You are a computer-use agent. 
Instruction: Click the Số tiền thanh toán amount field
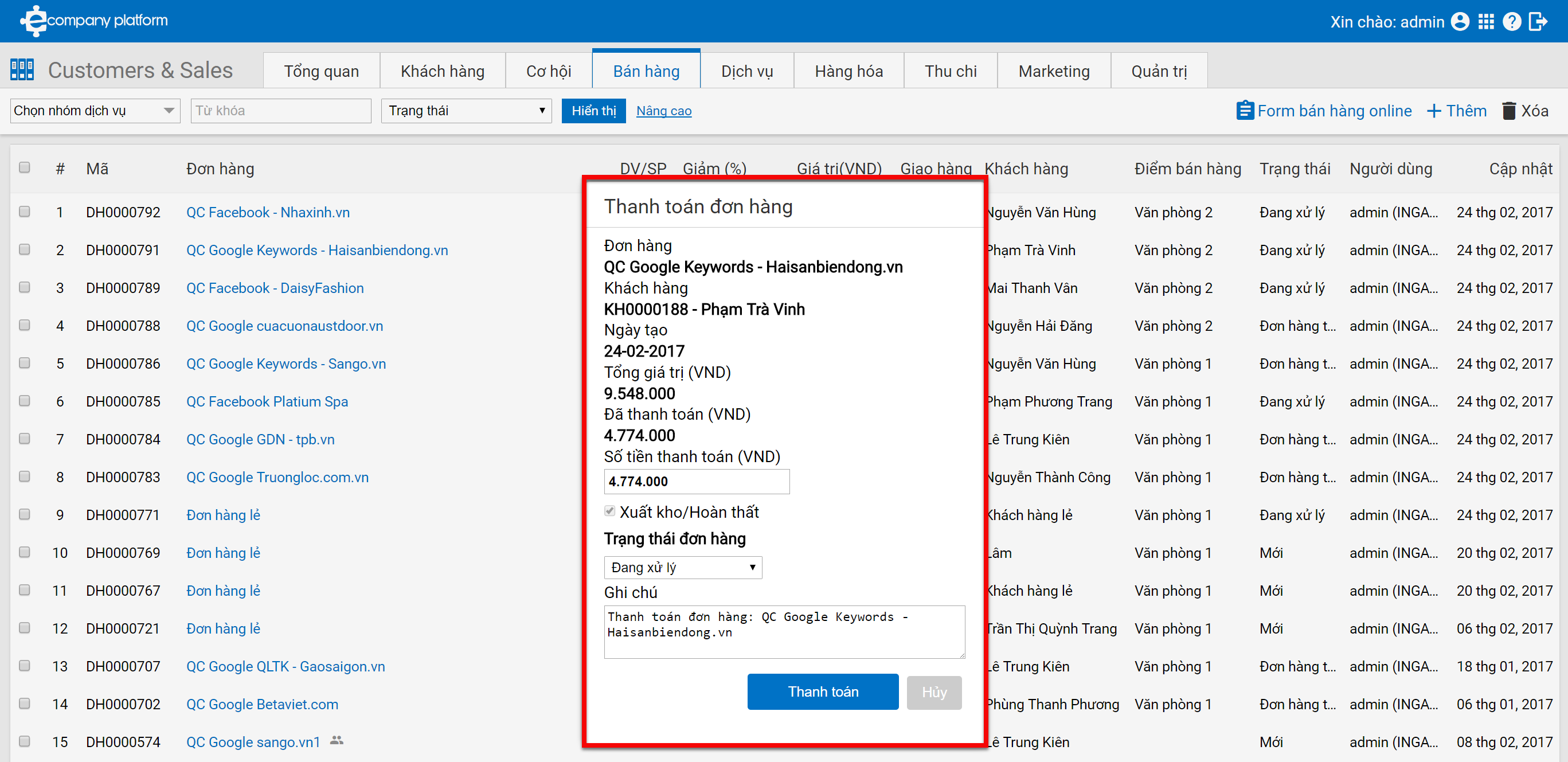pyautogui.click(x=697, y=482)
